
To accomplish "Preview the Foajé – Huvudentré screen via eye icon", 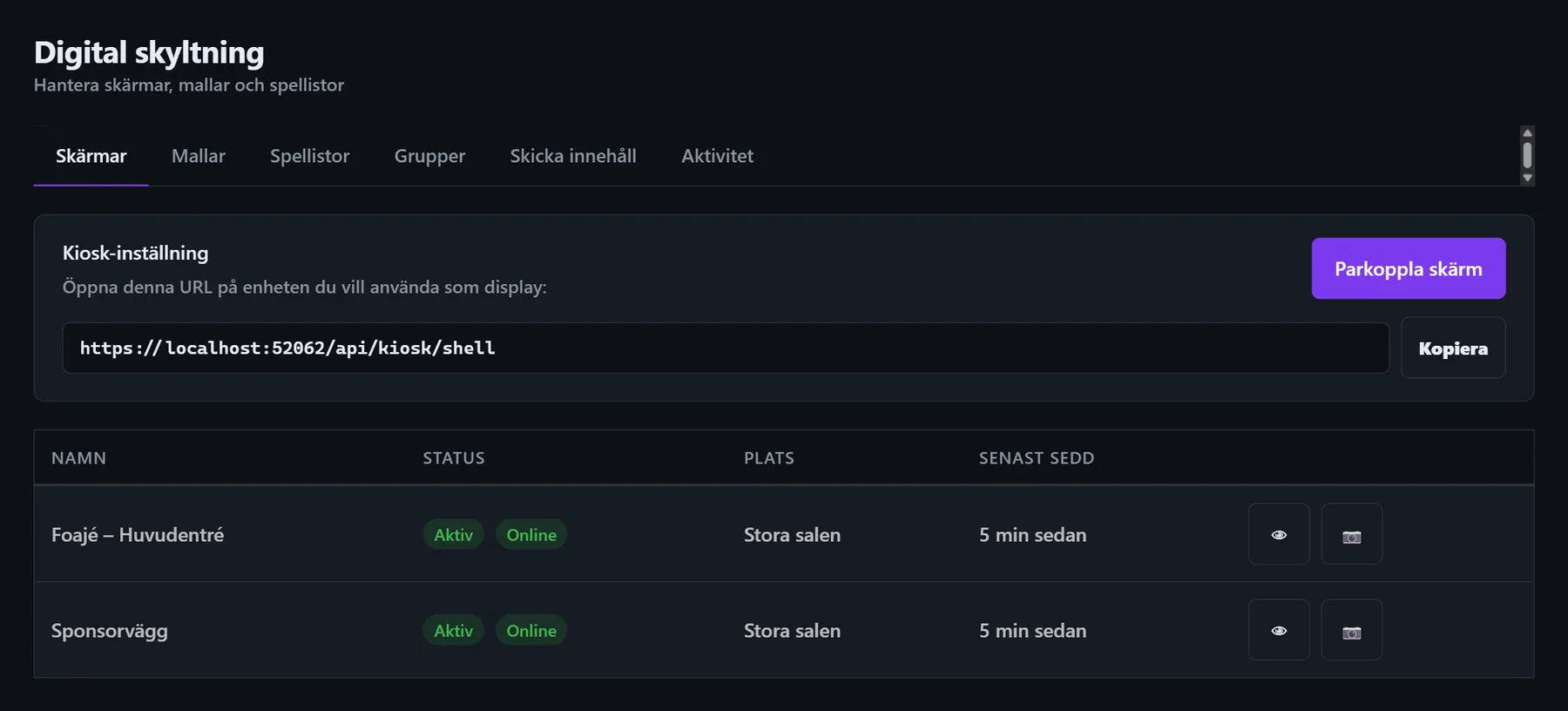I will coord(1279,534).
